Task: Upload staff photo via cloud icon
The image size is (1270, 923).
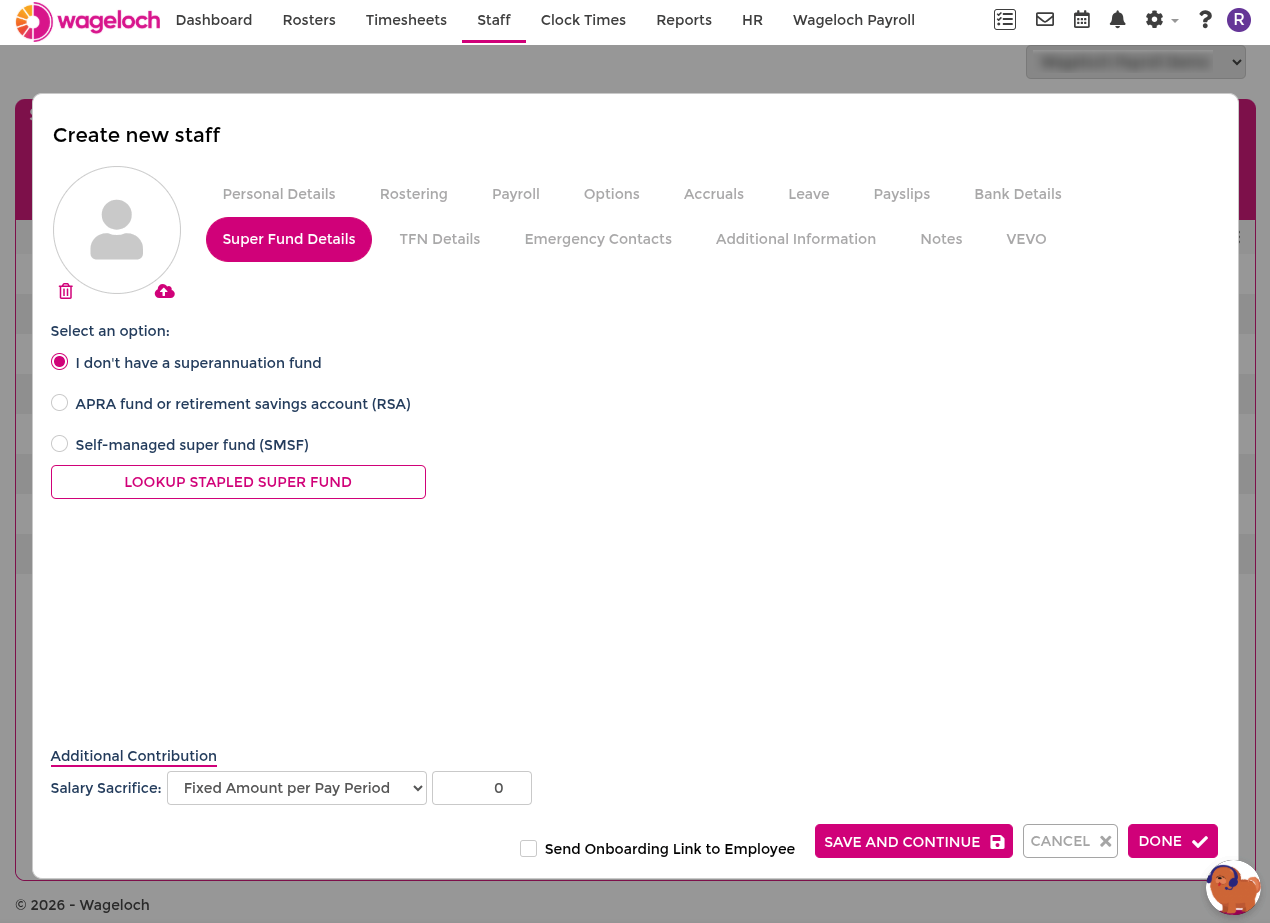Action: (x=165, y=291)
